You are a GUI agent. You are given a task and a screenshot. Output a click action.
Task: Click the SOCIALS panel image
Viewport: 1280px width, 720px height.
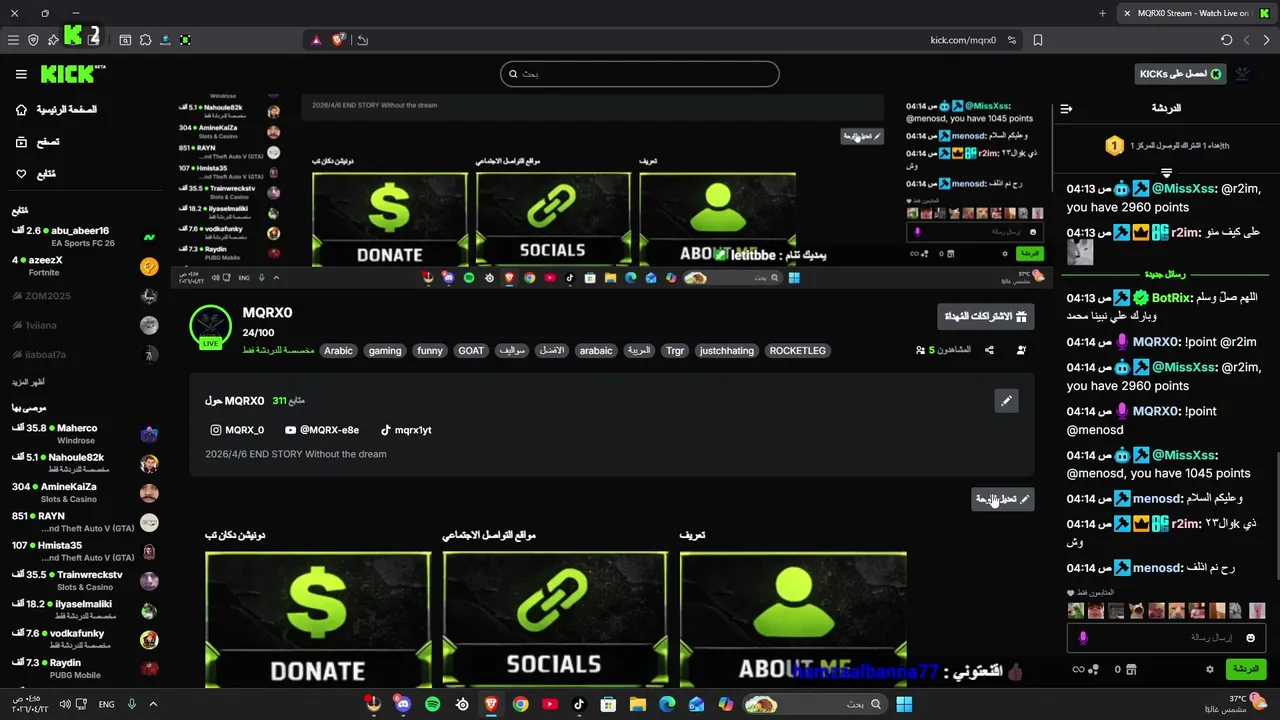click(555, 618)
